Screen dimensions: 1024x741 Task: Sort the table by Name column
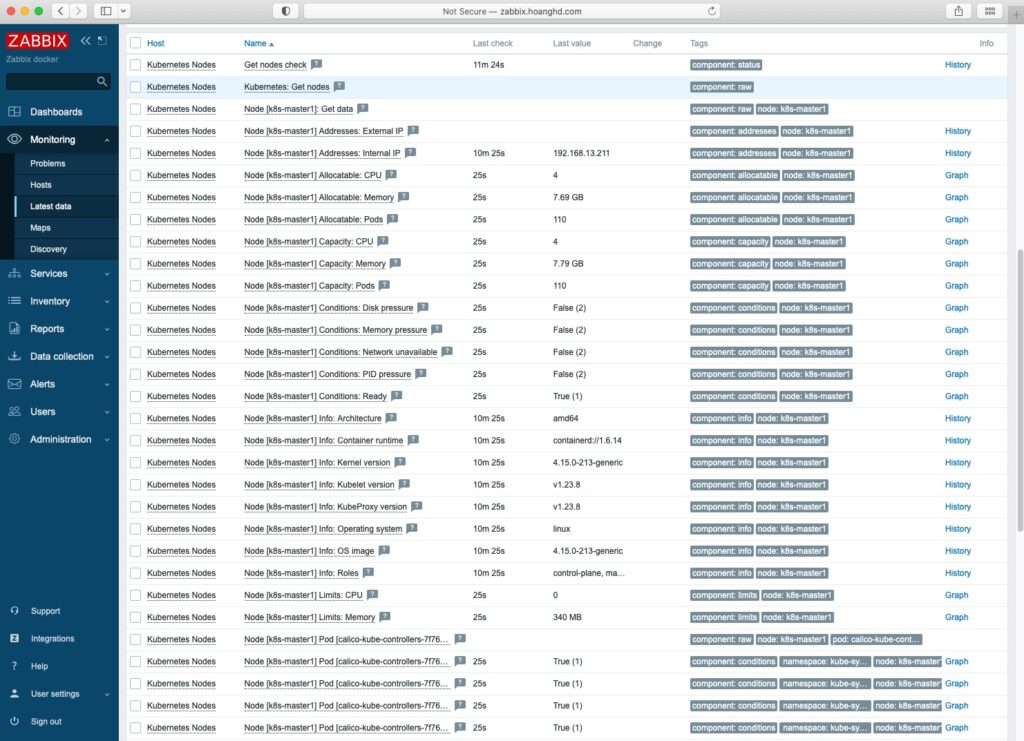[259, 43]
